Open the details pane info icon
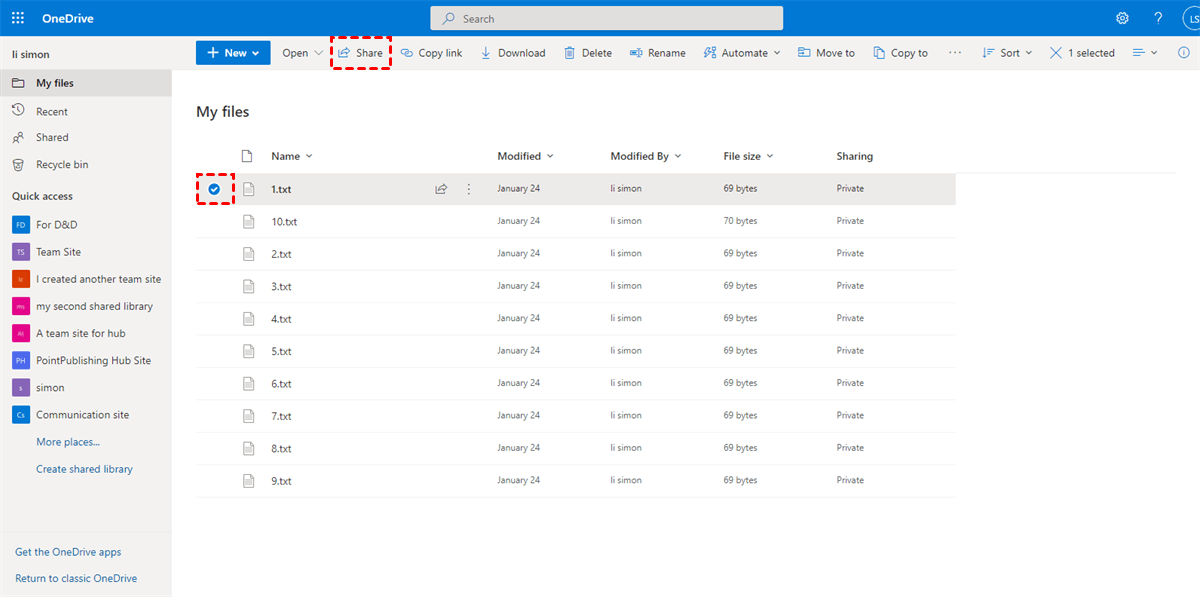Screen dimensions: 1200x597 point(1184,53)
